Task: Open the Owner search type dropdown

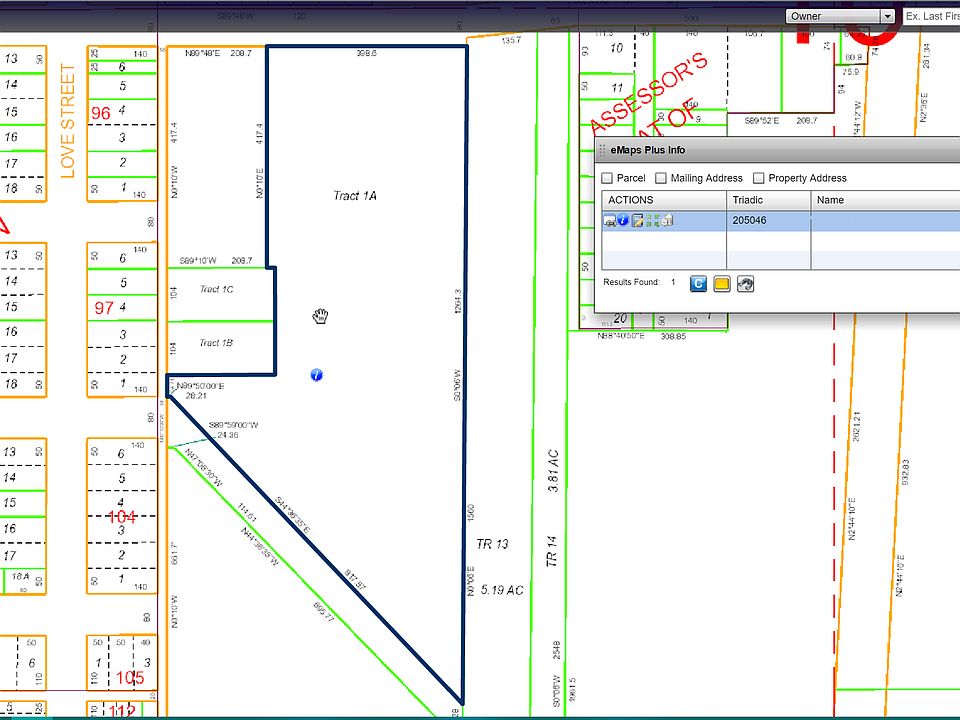Action: click(x=840, y=17)
